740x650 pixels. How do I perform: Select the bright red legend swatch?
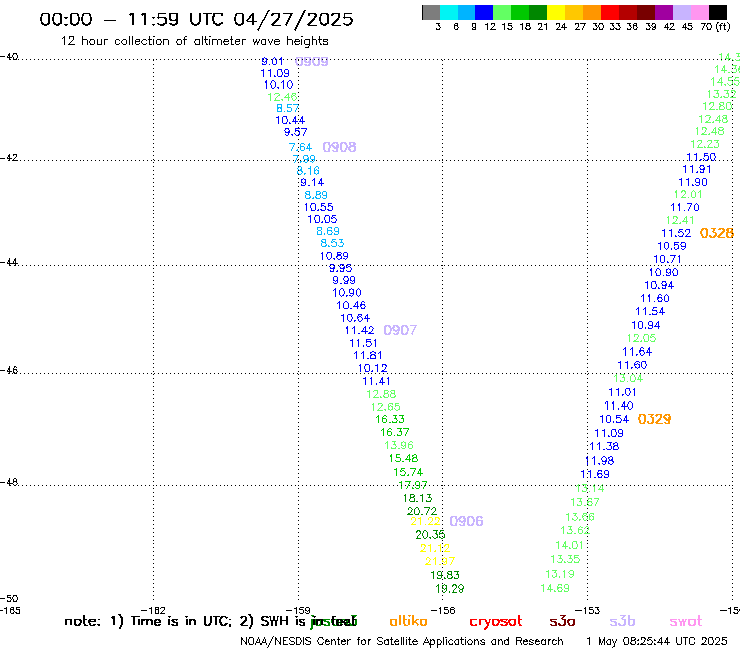[x=609, y=12]
